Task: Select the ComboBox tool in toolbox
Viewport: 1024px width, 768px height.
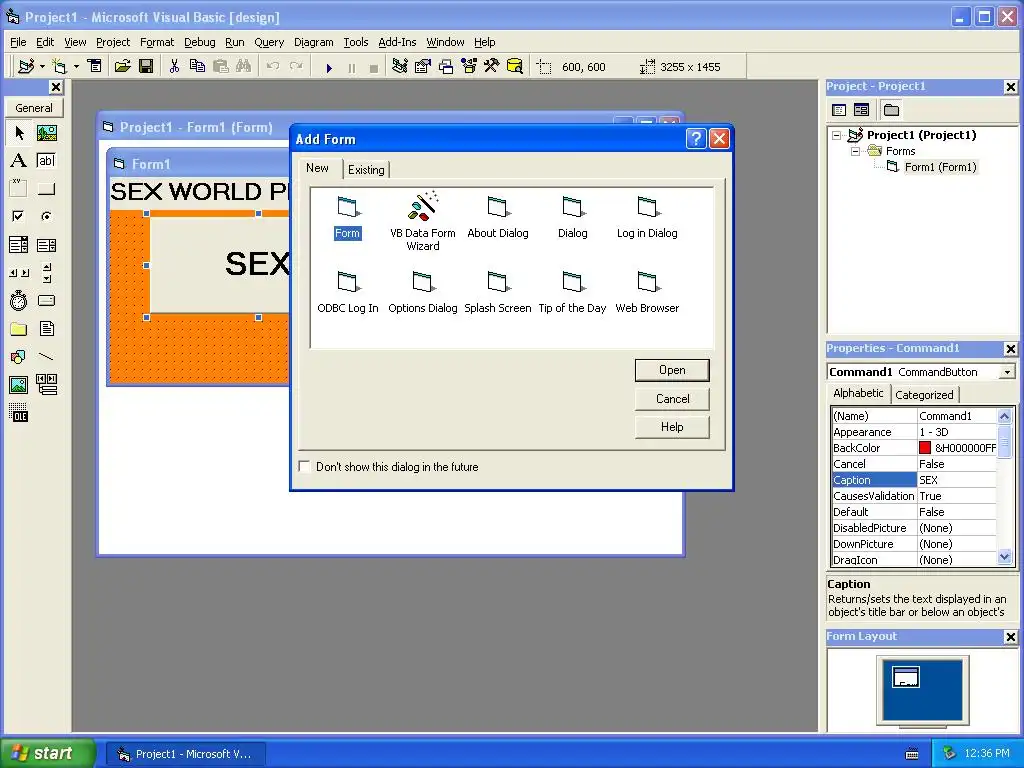Action: point(19,245)
